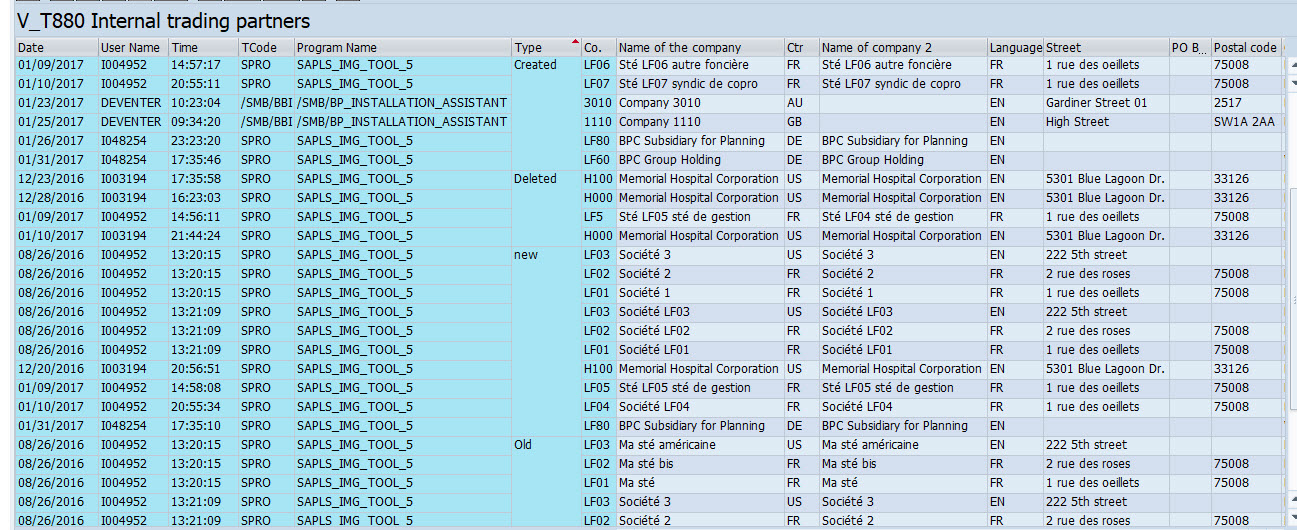1297x530 pixels.
Task: Select date cell 12/20/2016
Action: 56,369
